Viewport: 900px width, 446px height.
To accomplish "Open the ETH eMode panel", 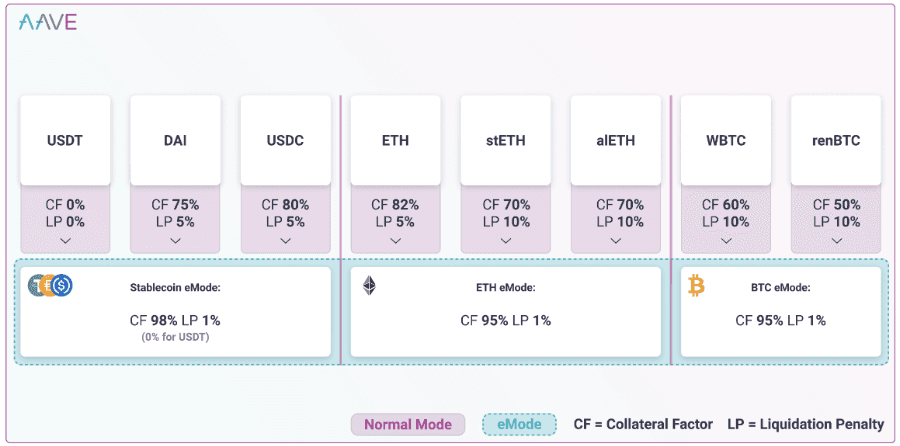I will (505, 311).
